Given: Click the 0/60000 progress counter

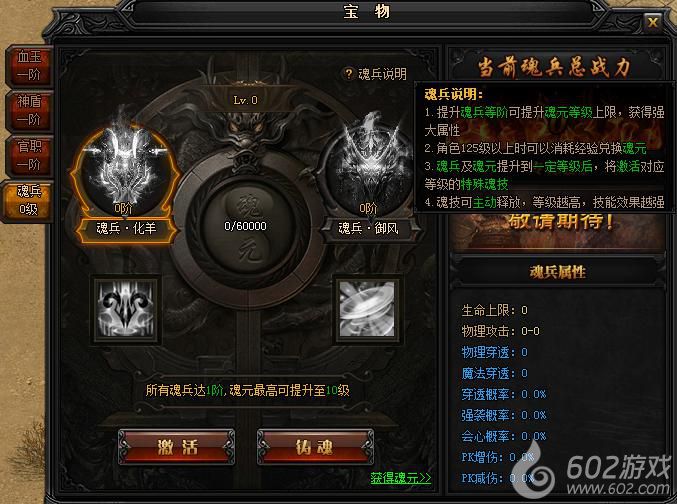Looking at the screenshot, I should pyautogui.click(x=245, y=226).
